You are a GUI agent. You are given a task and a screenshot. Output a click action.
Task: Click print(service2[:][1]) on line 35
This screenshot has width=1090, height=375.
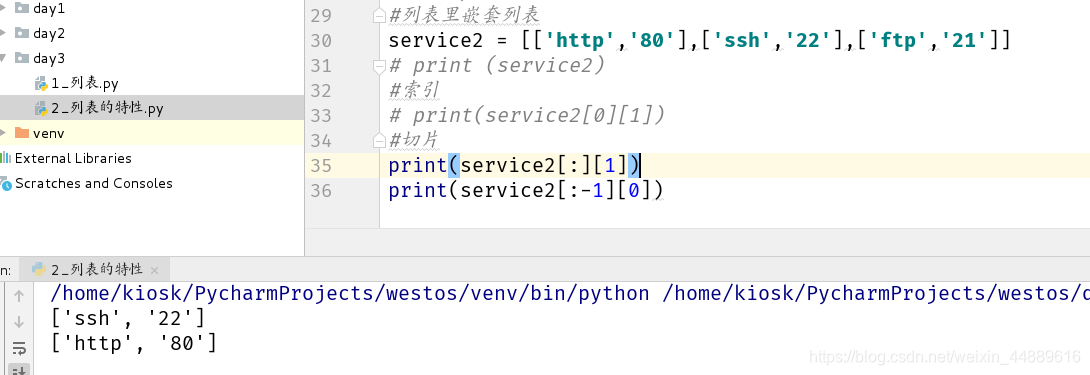pyautogui.click(x=514, y=166)
